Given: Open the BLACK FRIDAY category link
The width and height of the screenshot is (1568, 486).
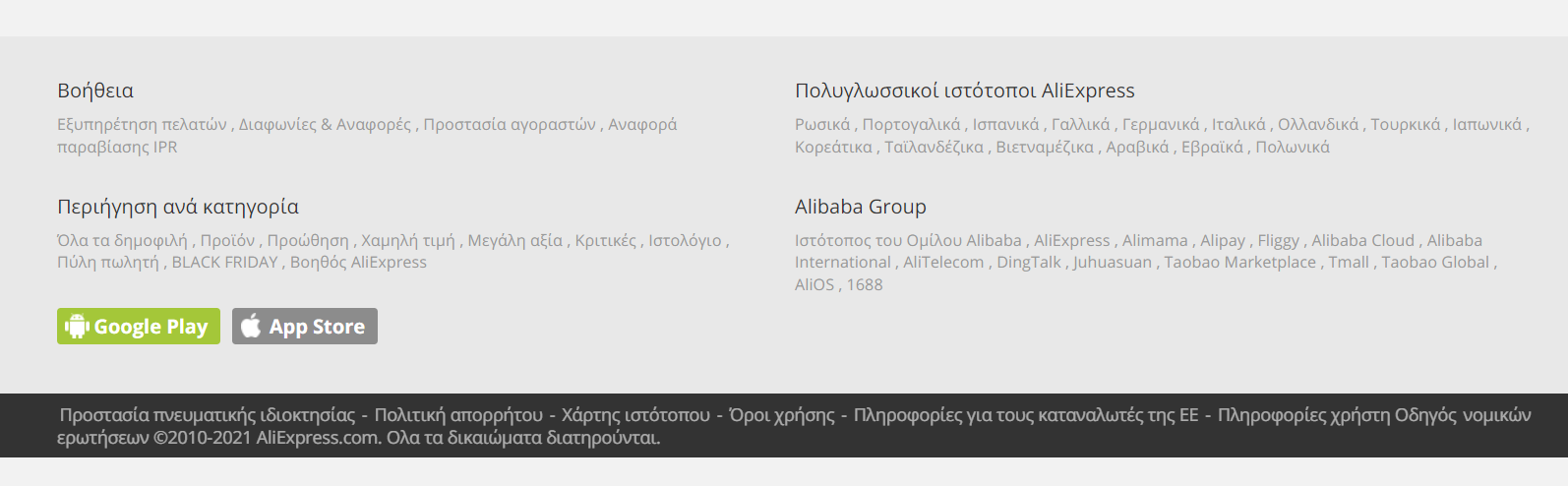Looking at the screenshot, I should pyautogui.click(x=224, y=262).
